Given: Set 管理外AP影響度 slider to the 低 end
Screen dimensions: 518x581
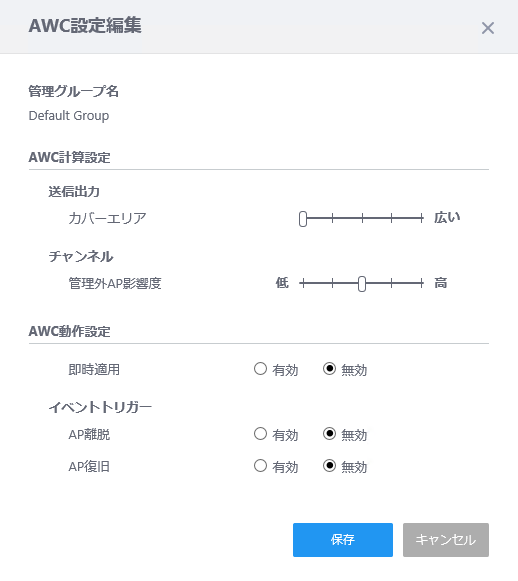Looking at the screenshot, I should (x=303, y=283).
